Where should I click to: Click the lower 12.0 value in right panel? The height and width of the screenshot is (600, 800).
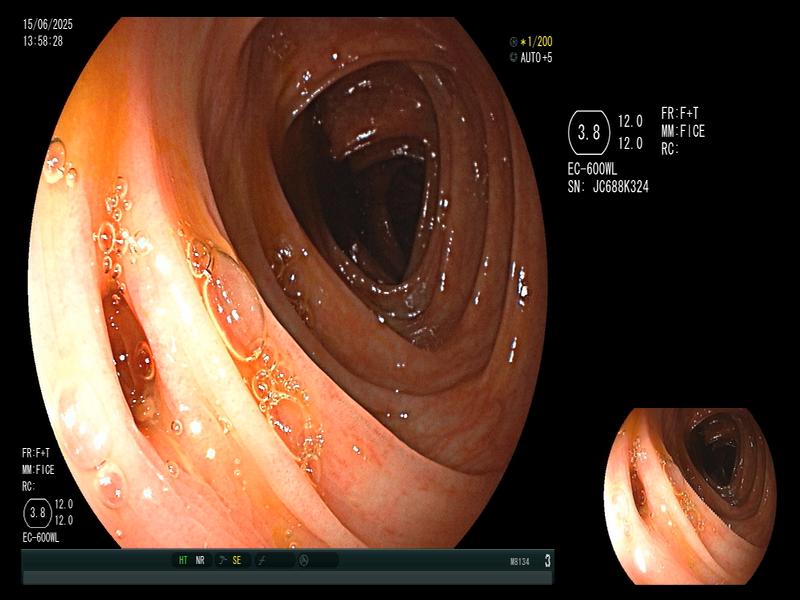(630, 144)
